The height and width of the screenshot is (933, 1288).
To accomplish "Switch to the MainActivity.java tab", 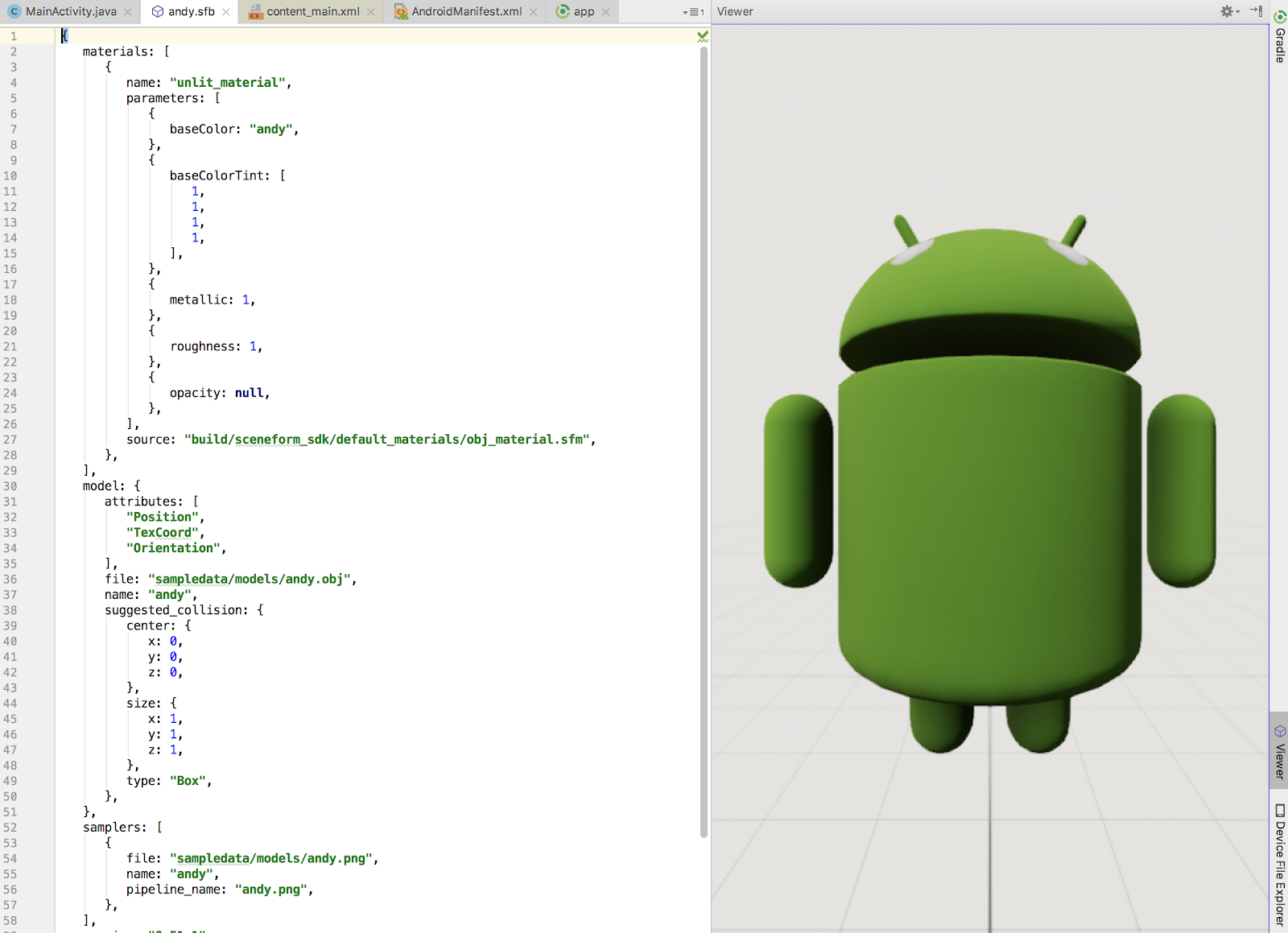I will (70, 11).
